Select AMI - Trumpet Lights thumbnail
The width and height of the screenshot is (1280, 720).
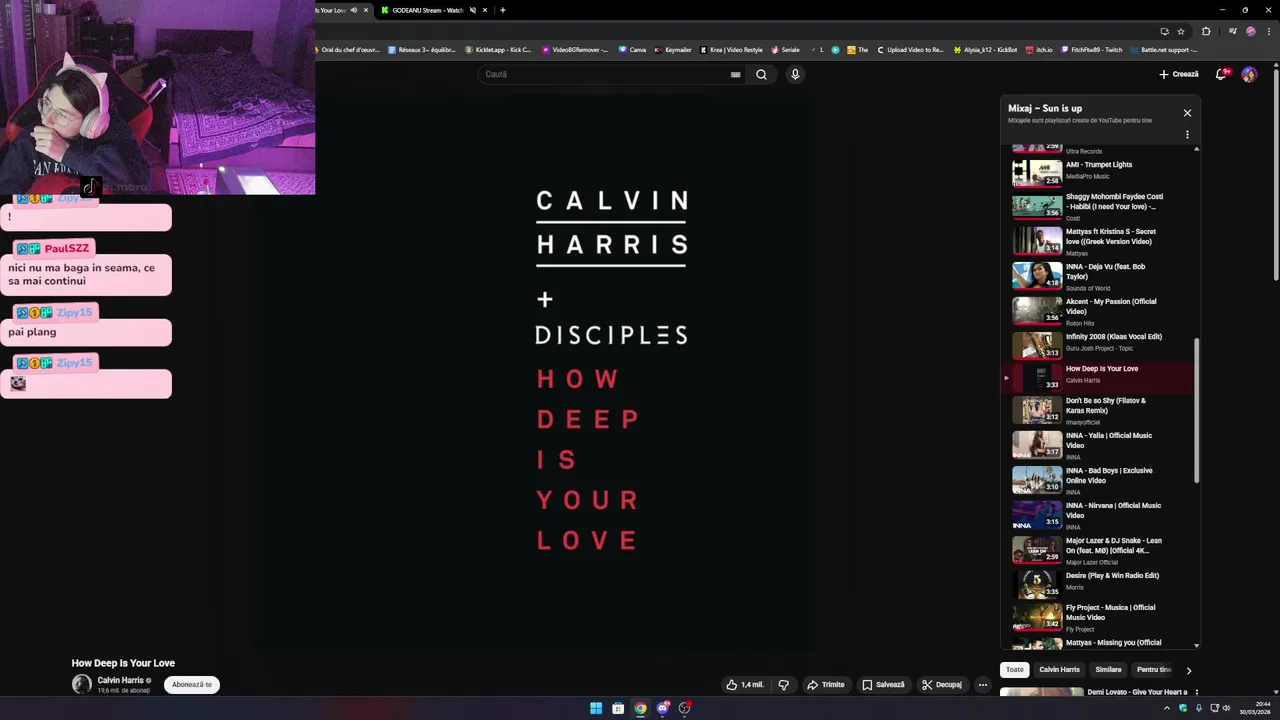tap(1037, 173)
